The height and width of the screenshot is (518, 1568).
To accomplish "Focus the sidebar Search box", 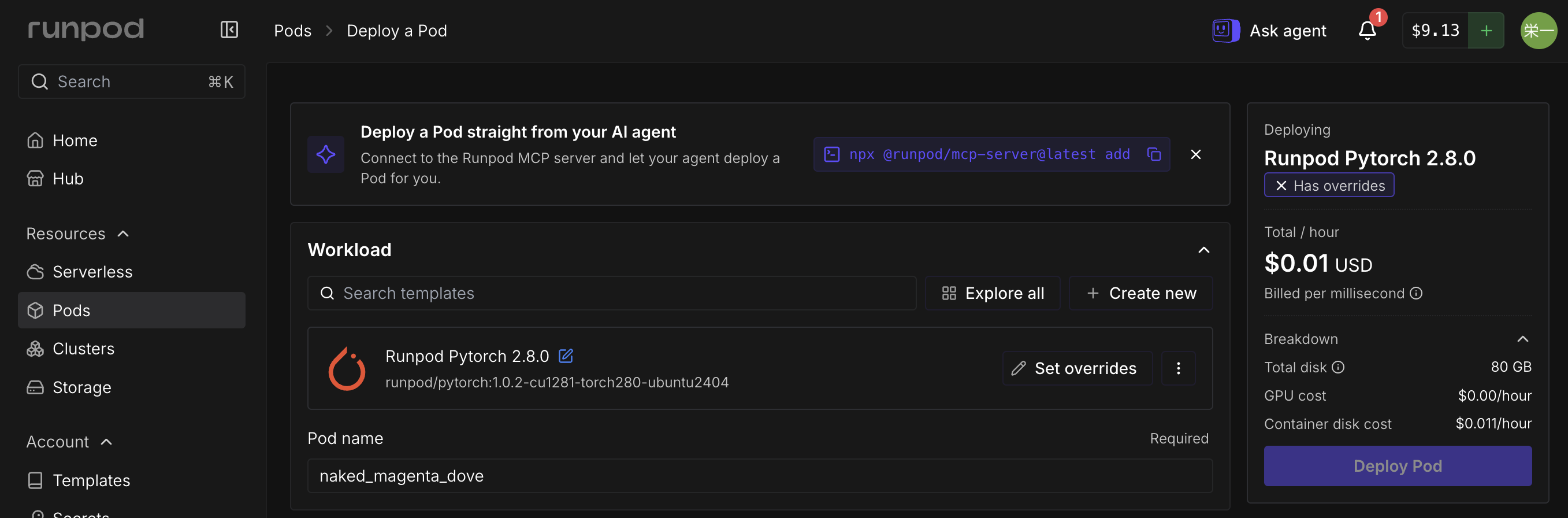I will (132, 82).
